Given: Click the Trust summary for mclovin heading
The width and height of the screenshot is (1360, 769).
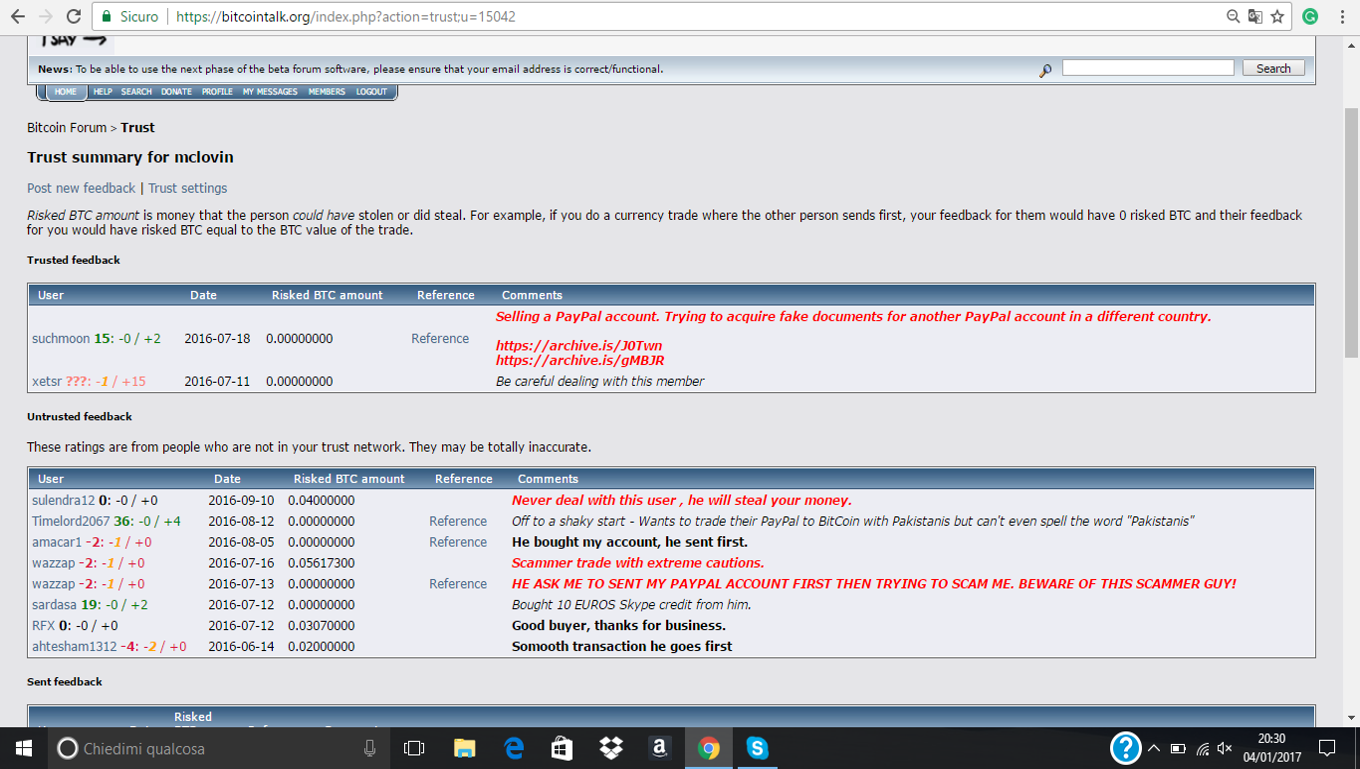Looking at the screenshot, I should 130,157.
